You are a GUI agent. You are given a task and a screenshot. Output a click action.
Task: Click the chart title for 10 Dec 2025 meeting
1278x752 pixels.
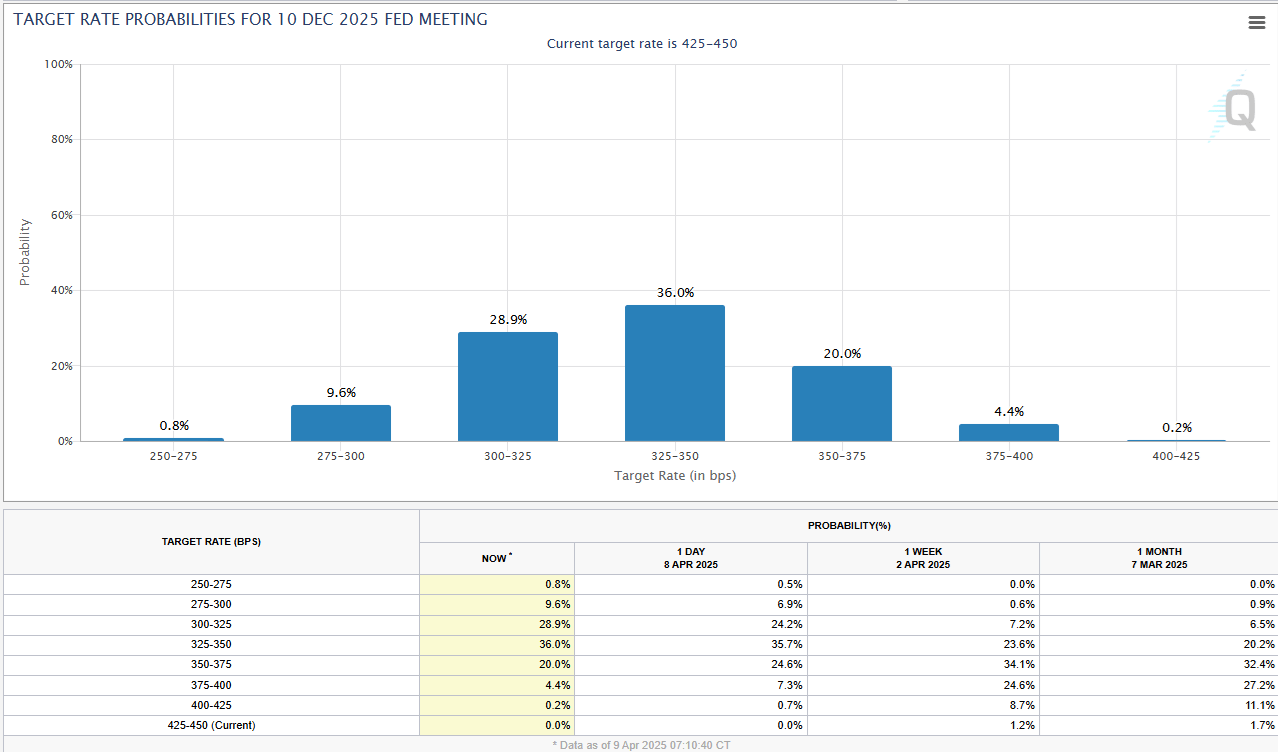click(250, 20)
